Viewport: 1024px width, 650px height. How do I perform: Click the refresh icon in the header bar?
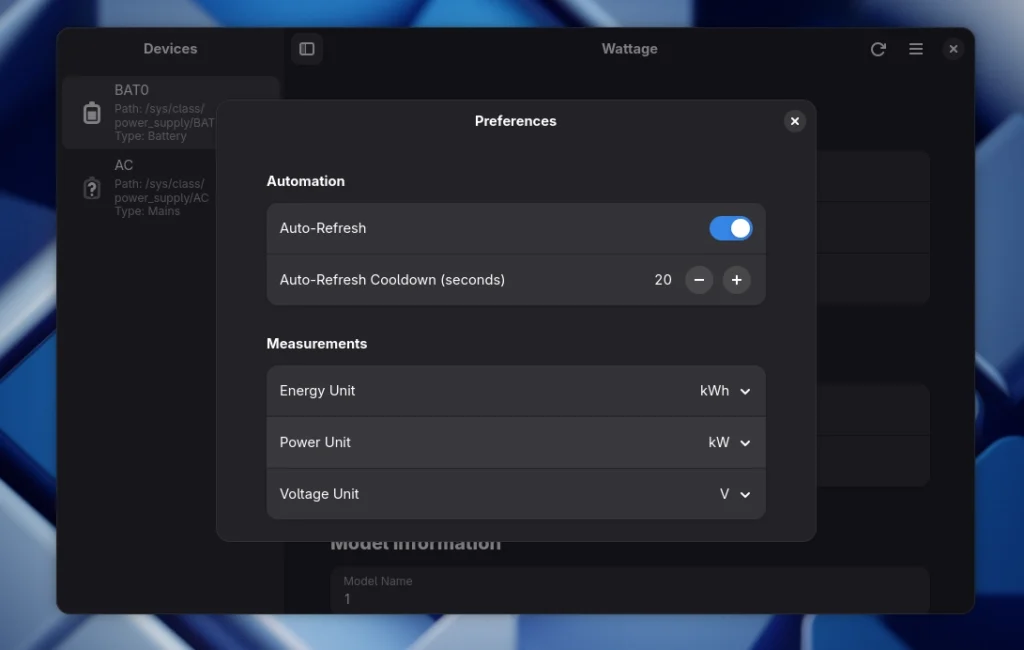[878, 48]
